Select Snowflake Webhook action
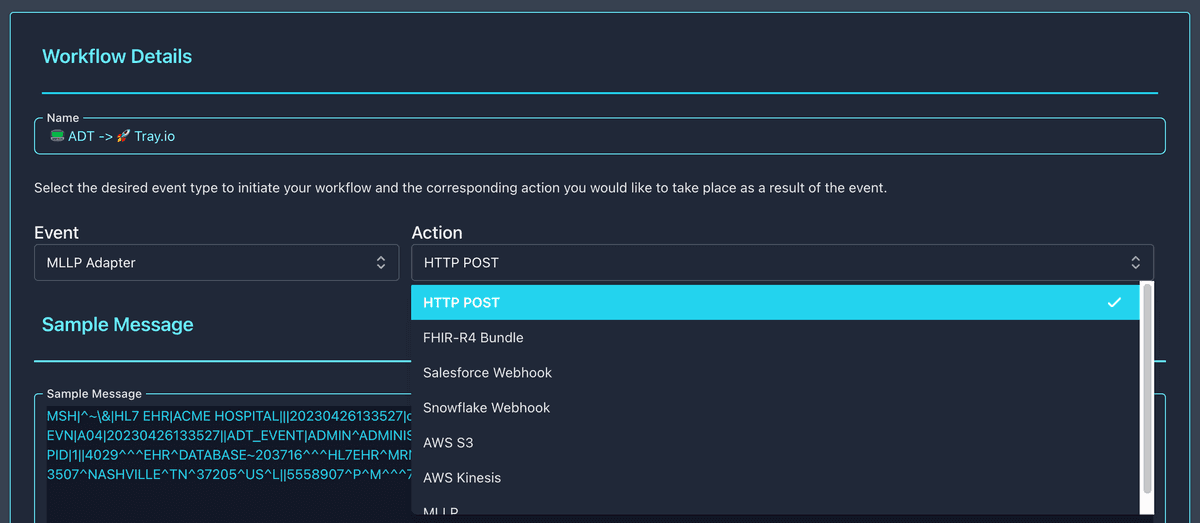 coord(775,407)
